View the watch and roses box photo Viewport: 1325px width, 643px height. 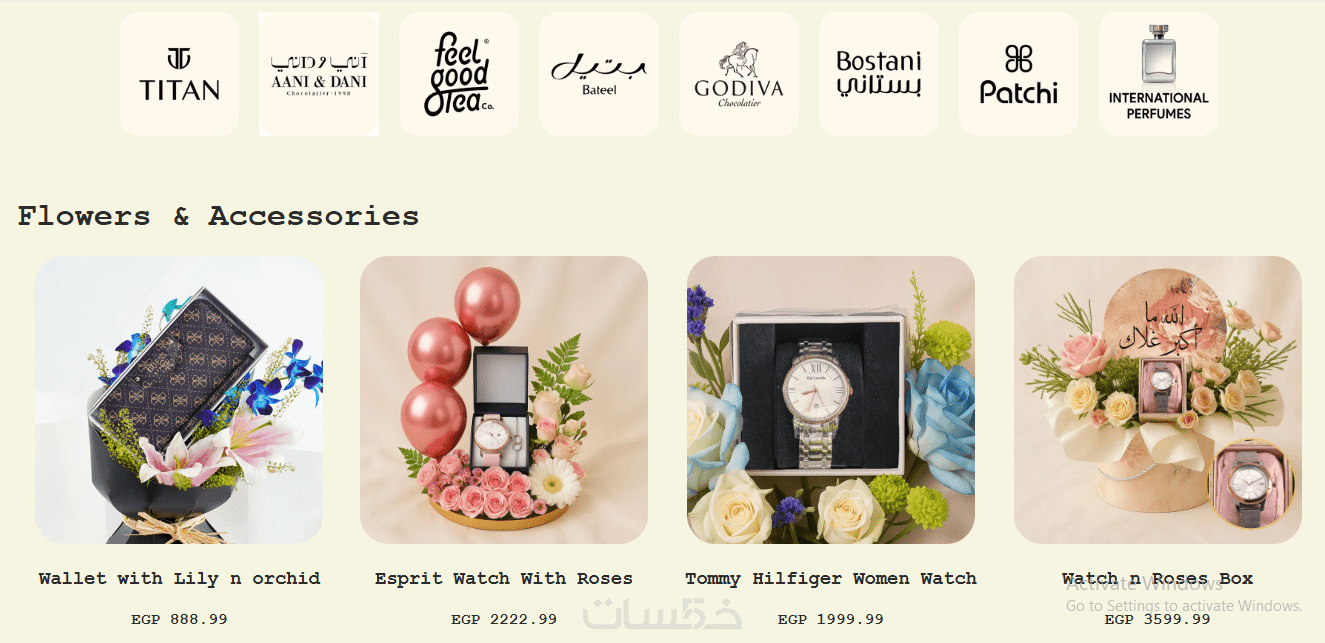1158,400
